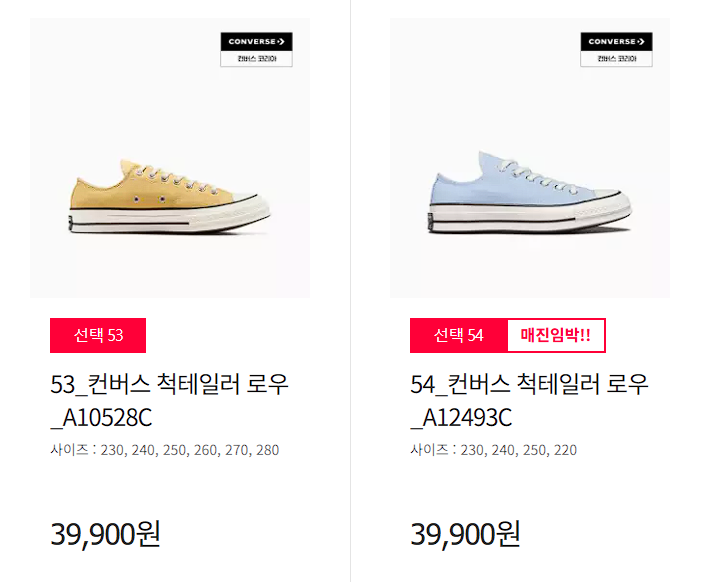The height and width of the screenshot is (582, 713).
Task: Click 컨버스 코리아 label on the right badge
Action: pyautogui.click(x=616, y=59)
